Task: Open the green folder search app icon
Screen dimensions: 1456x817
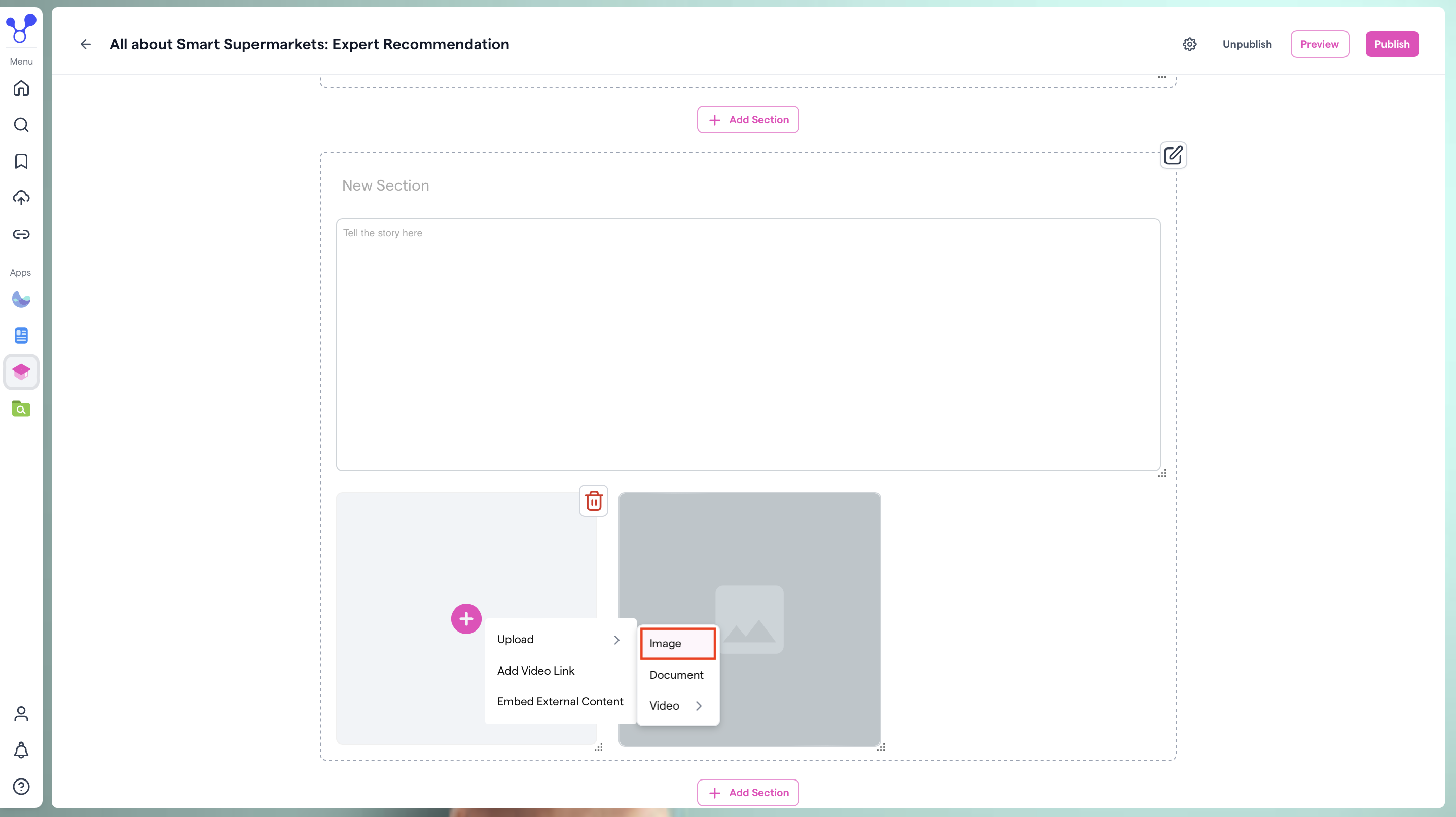Action: coord(21,409)
